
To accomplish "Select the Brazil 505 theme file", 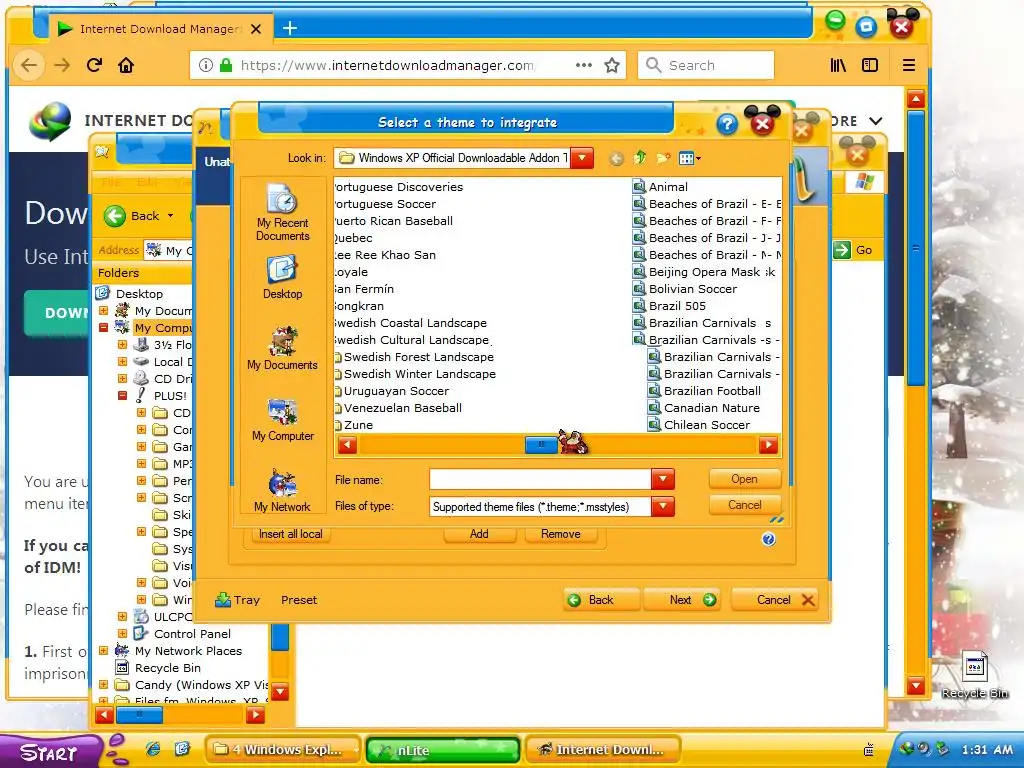I will coord(669,306).
